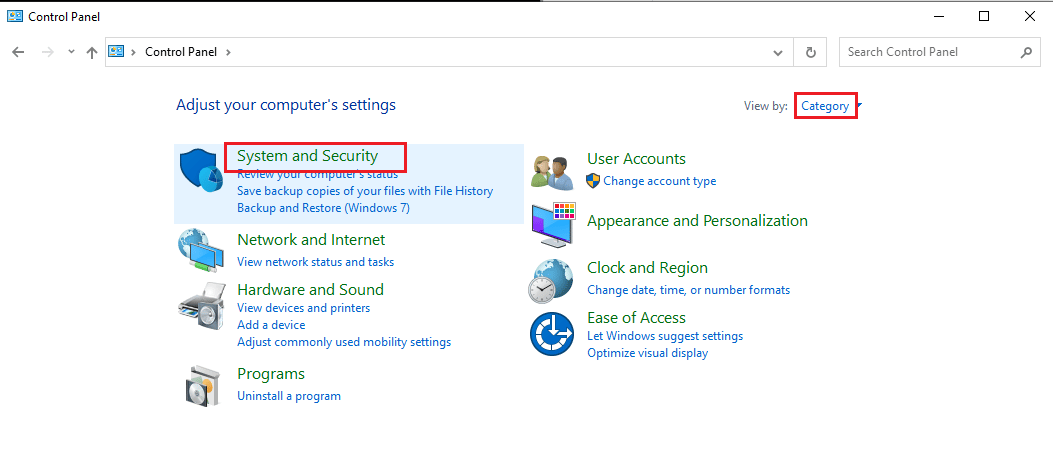1053x467 pixels.
Task: Click Let Windows suggest settings
Action: tap(665, 335)
